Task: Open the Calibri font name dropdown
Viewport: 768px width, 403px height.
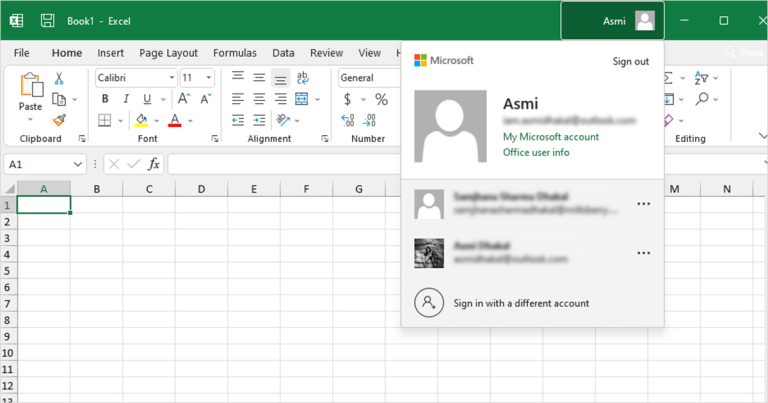Action: 172,78
